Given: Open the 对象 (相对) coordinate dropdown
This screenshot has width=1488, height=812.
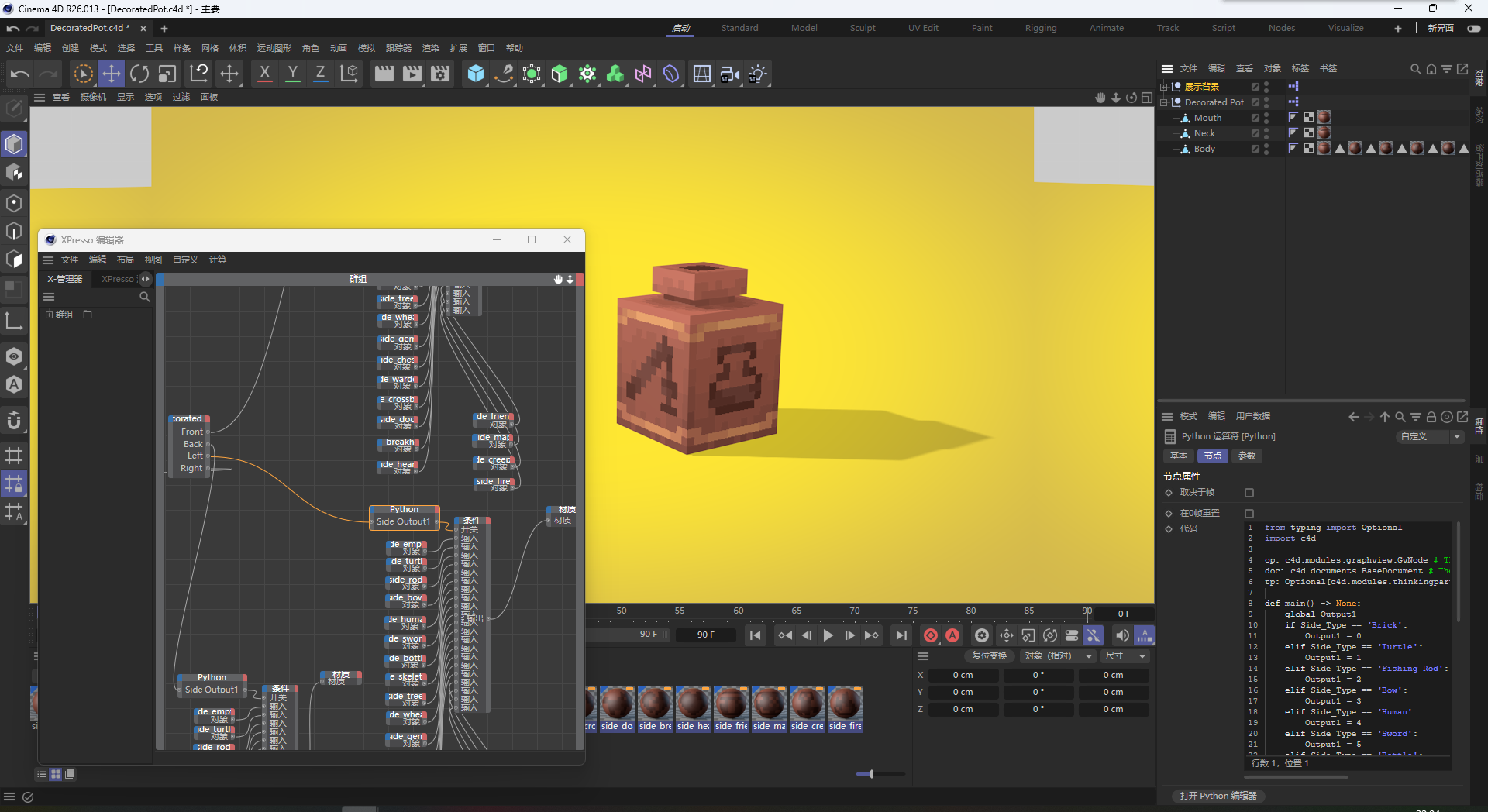Looking at the screenshot, I should point(1057,656).
